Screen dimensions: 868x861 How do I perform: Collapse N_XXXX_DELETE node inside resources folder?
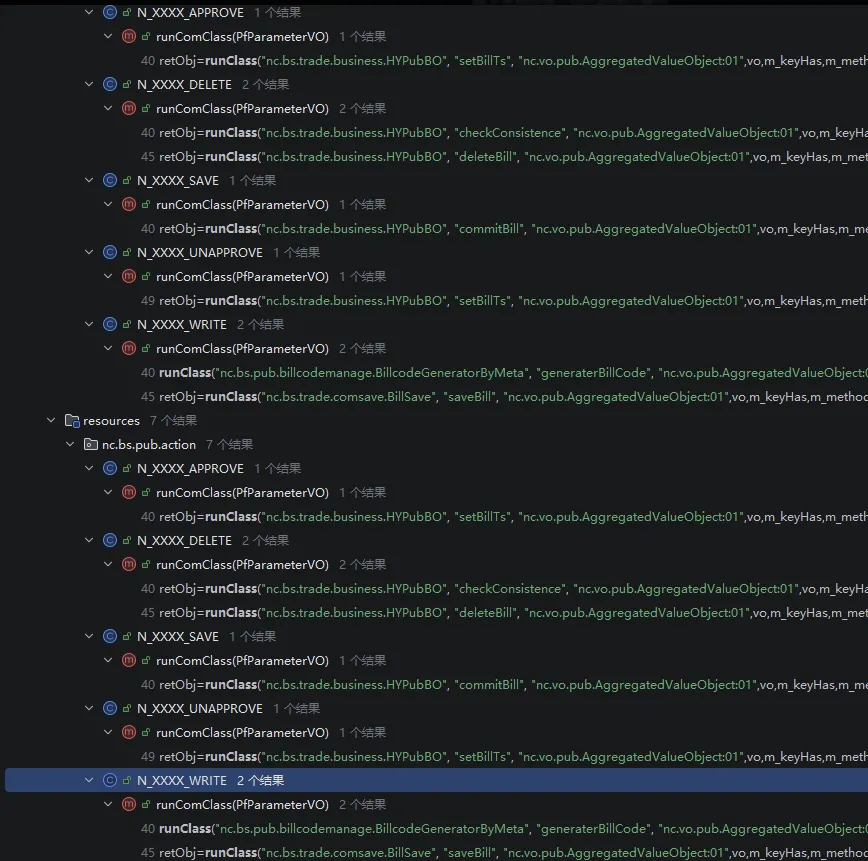(x=89, y=541)
